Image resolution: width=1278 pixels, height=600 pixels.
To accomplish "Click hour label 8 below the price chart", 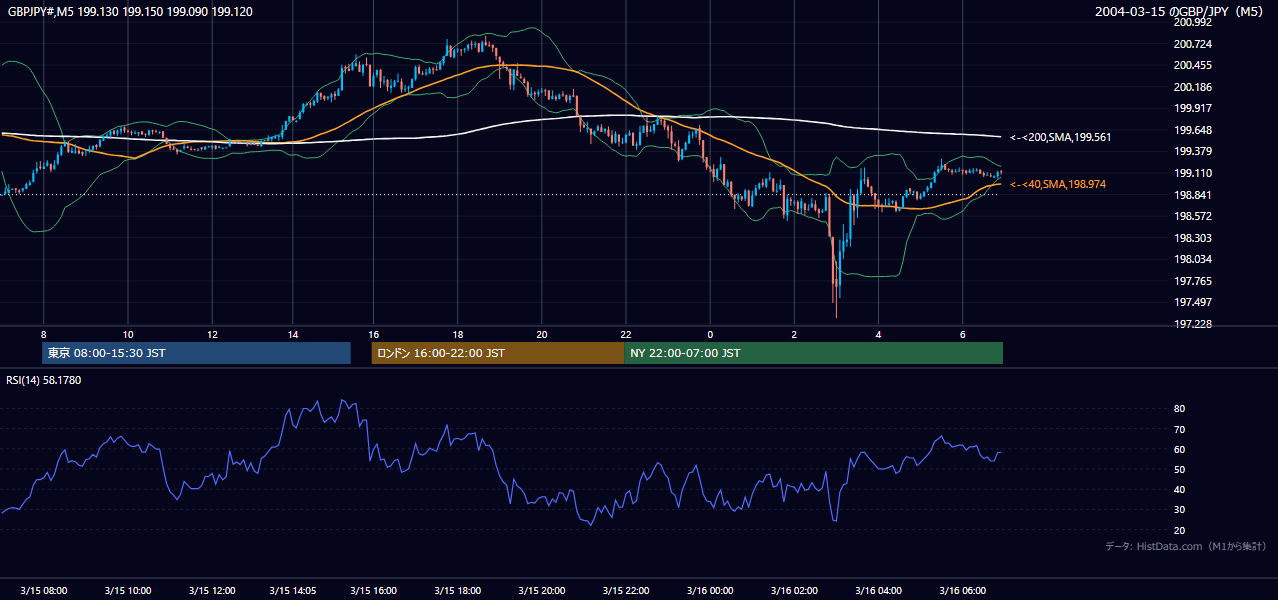I will tap(44, 334).
